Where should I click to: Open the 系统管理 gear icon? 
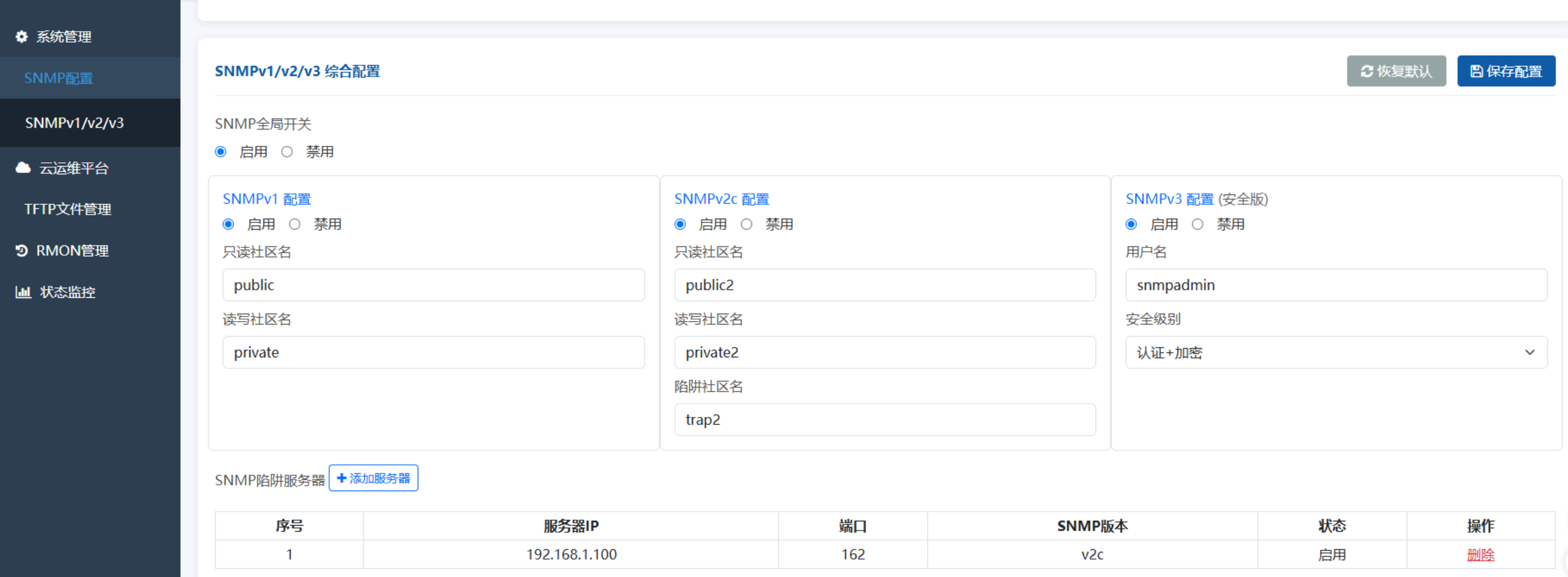pyautogui.click(x=21, y=37)
